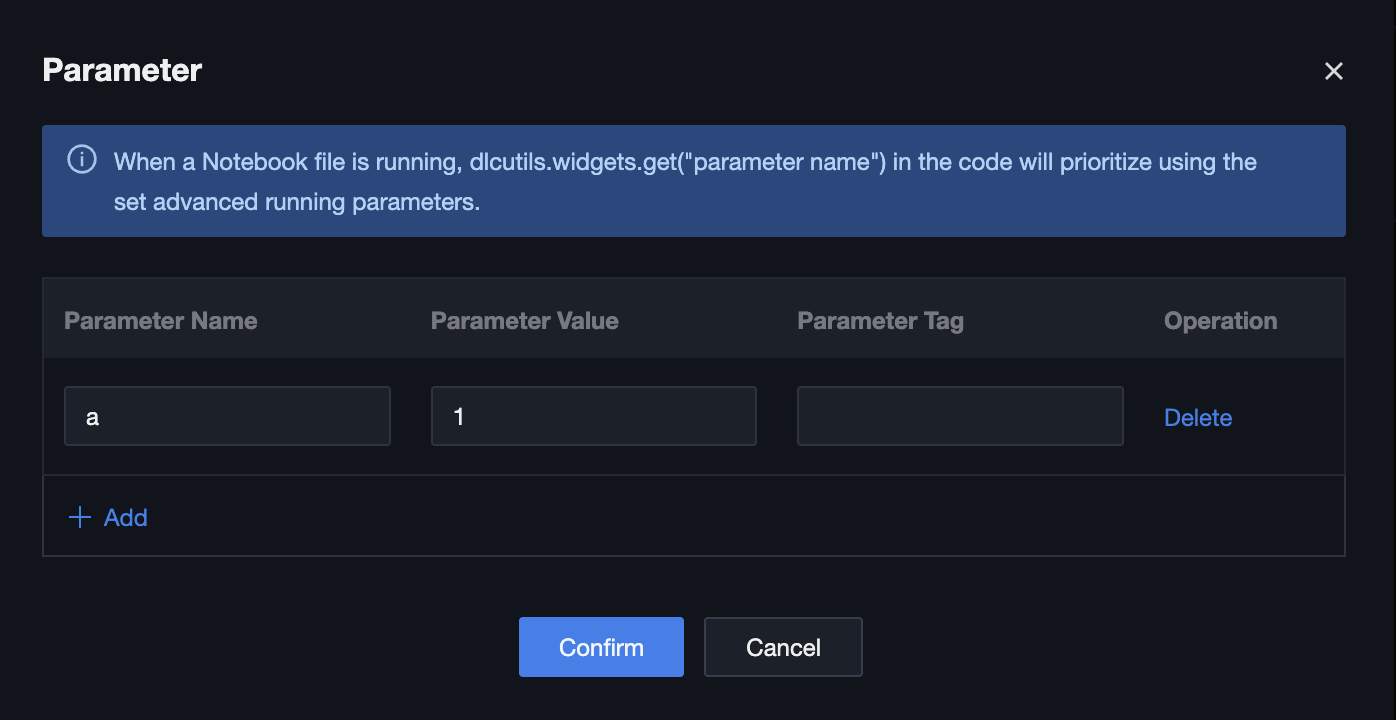Click the Parameter Name column header
The width and height of the screenshot is (1396, 720).
tap(161, 321)
